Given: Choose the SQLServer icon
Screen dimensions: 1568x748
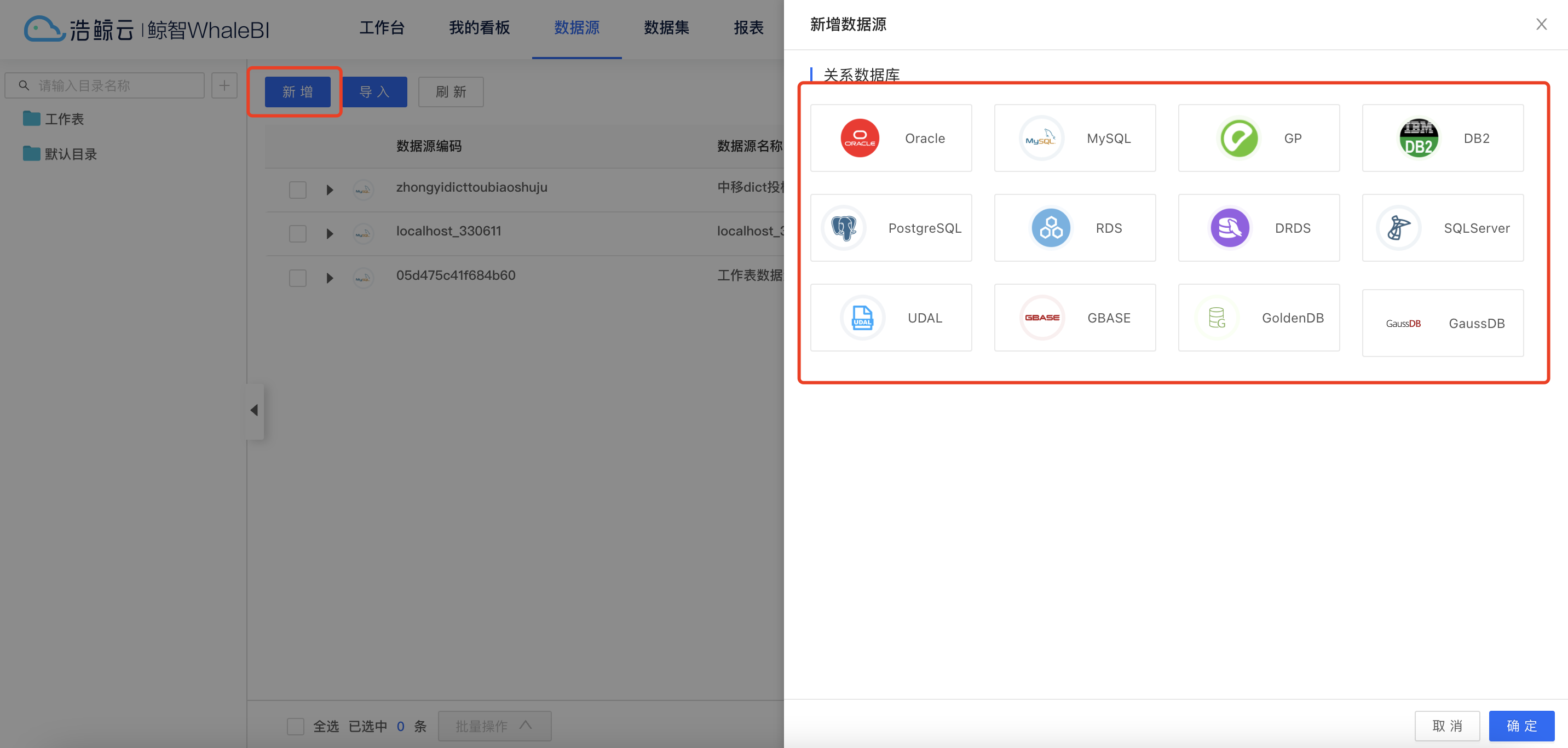Looking at the screenshot, I should pos(1399,228).
